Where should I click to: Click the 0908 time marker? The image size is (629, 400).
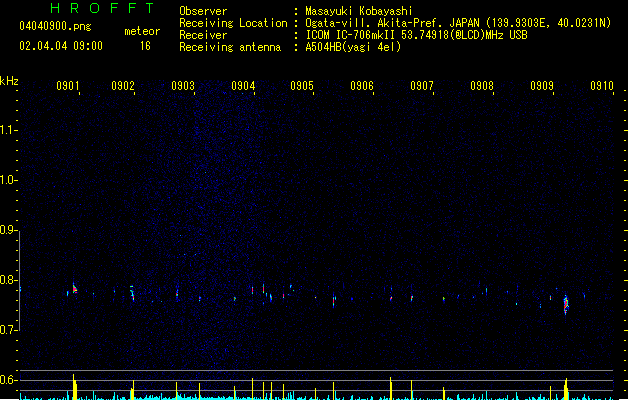pyautogui.click(x=482, y=86)
